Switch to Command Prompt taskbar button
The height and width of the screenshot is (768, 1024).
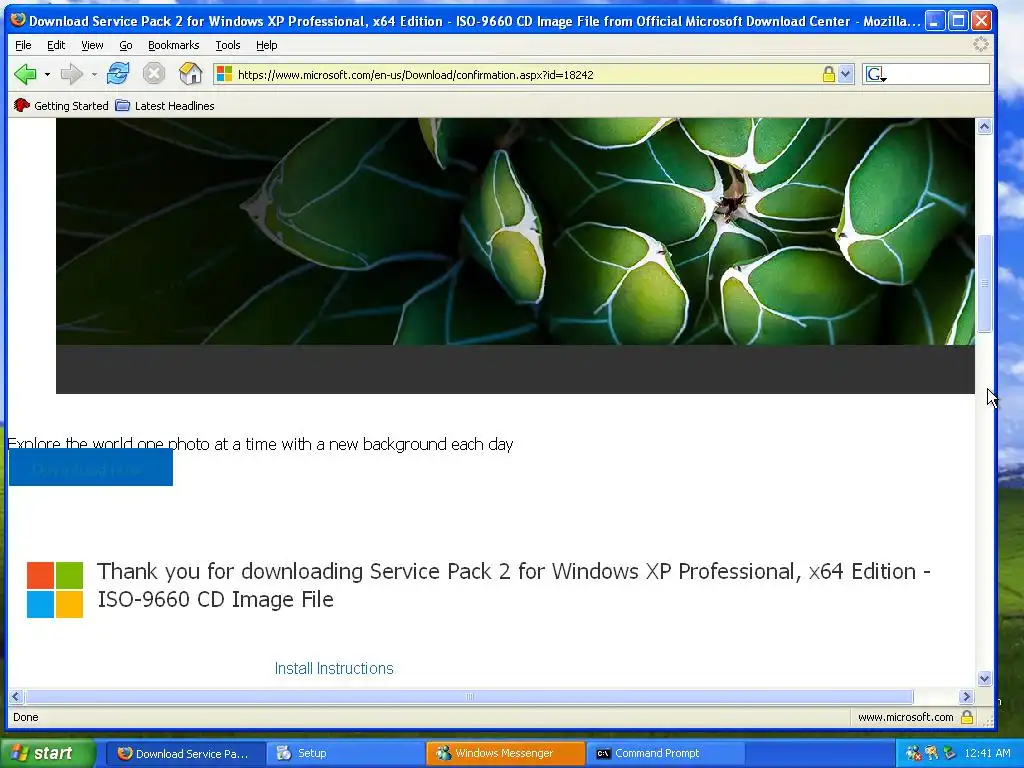tap(665, 754)
